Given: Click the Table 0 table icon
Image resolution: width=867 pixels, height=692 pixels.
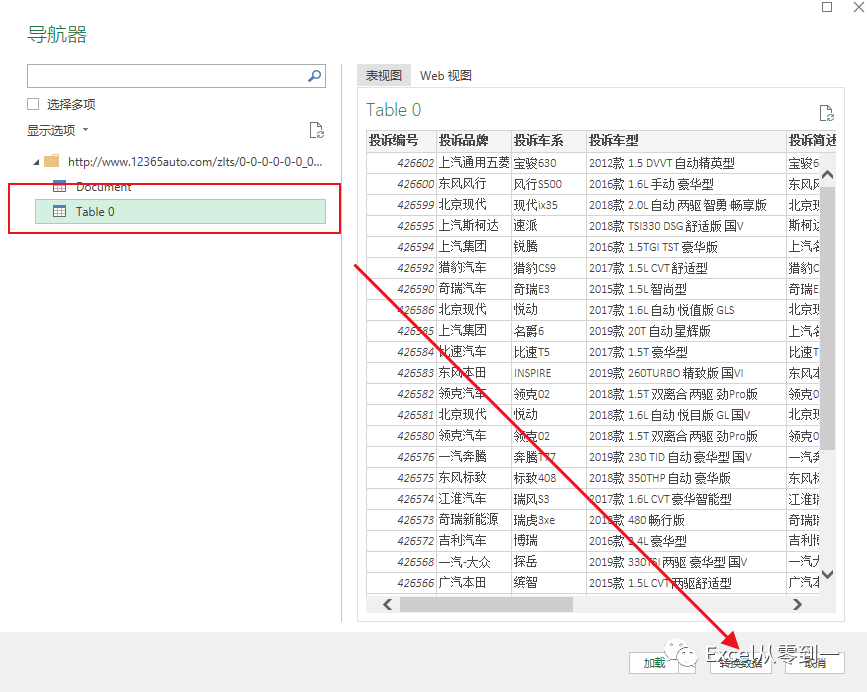Looking at the screenshot, I should point(59,211).
